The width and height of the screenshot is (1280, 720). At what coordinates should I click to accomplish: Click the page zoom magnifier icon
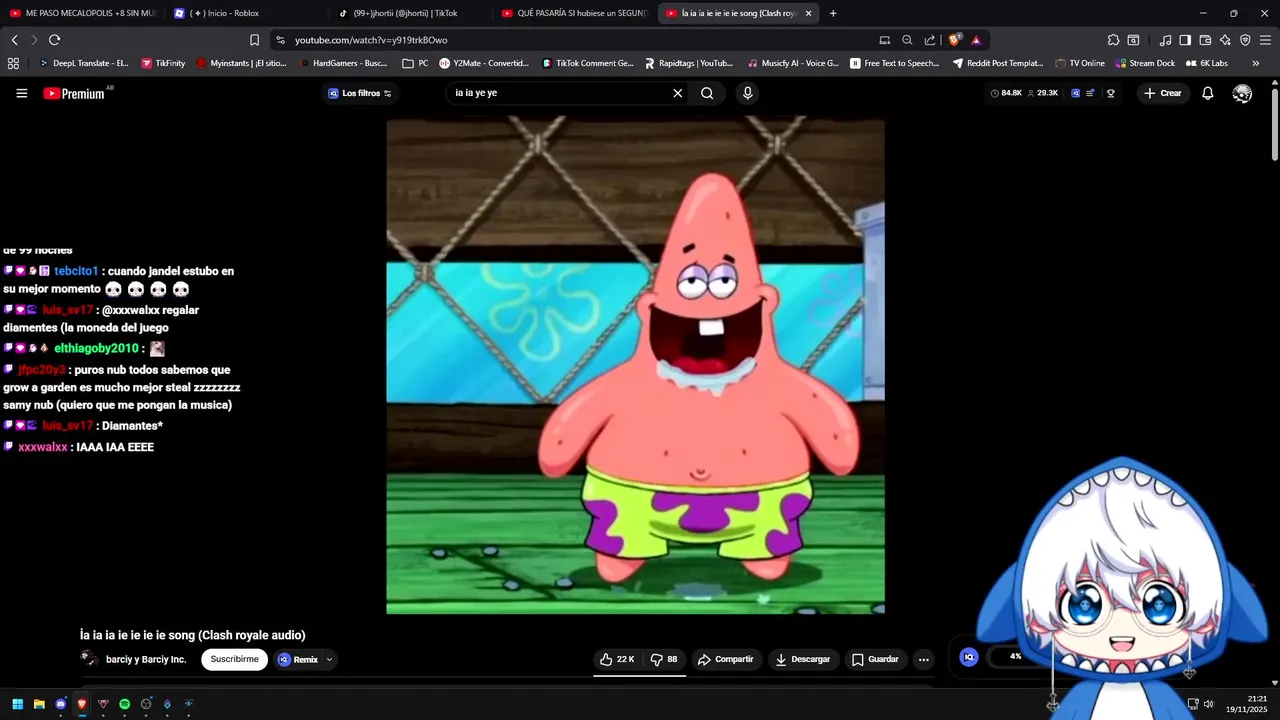click(907, 40)
